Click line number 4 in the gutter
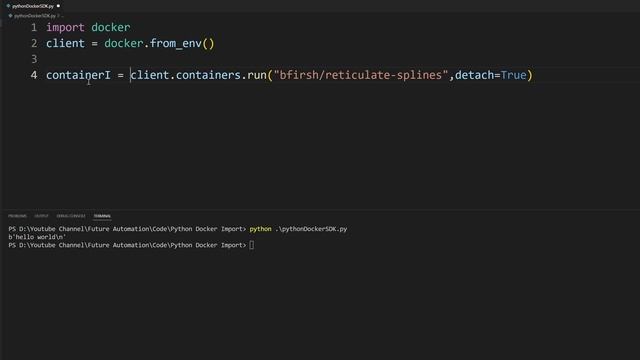Viewport: 640px width, 360px height. 34,76
